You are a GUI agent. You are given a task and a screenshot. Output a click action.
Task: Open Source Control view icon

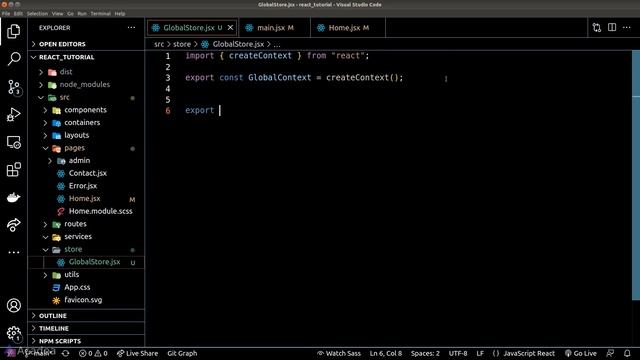coord(13,87)
